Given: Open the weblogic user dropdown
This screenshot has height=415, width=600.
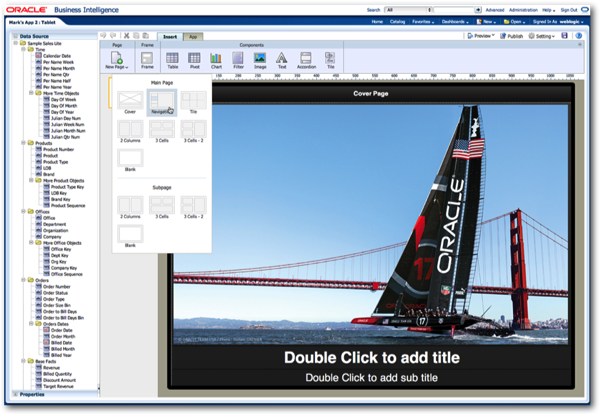Looking at the screenshot, I should (571, 22).
